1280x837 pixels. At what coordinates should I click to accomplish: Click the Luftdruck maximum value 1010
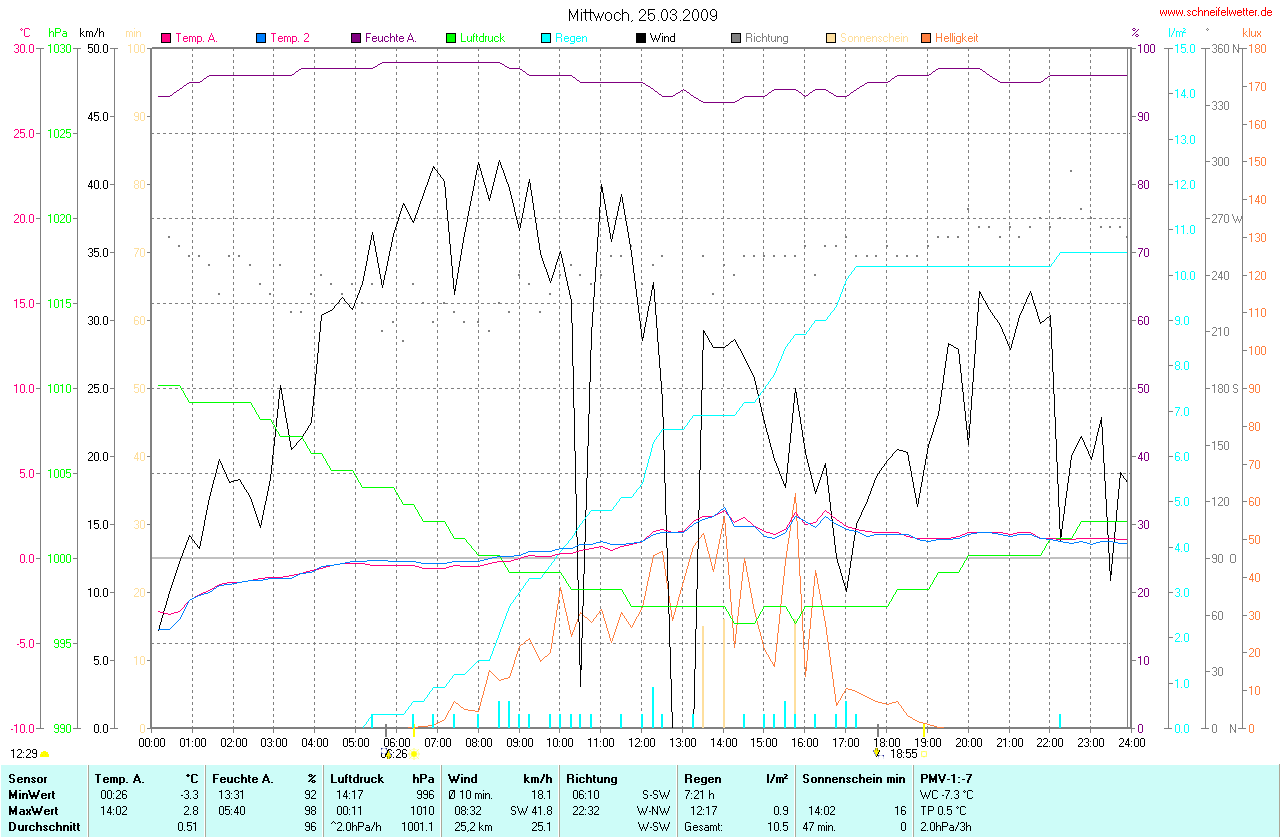click(421, 811)
